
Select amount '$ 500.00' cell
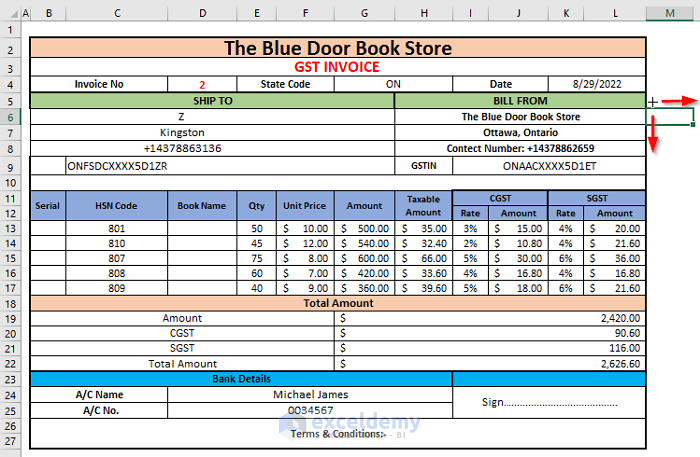(364, 228)
